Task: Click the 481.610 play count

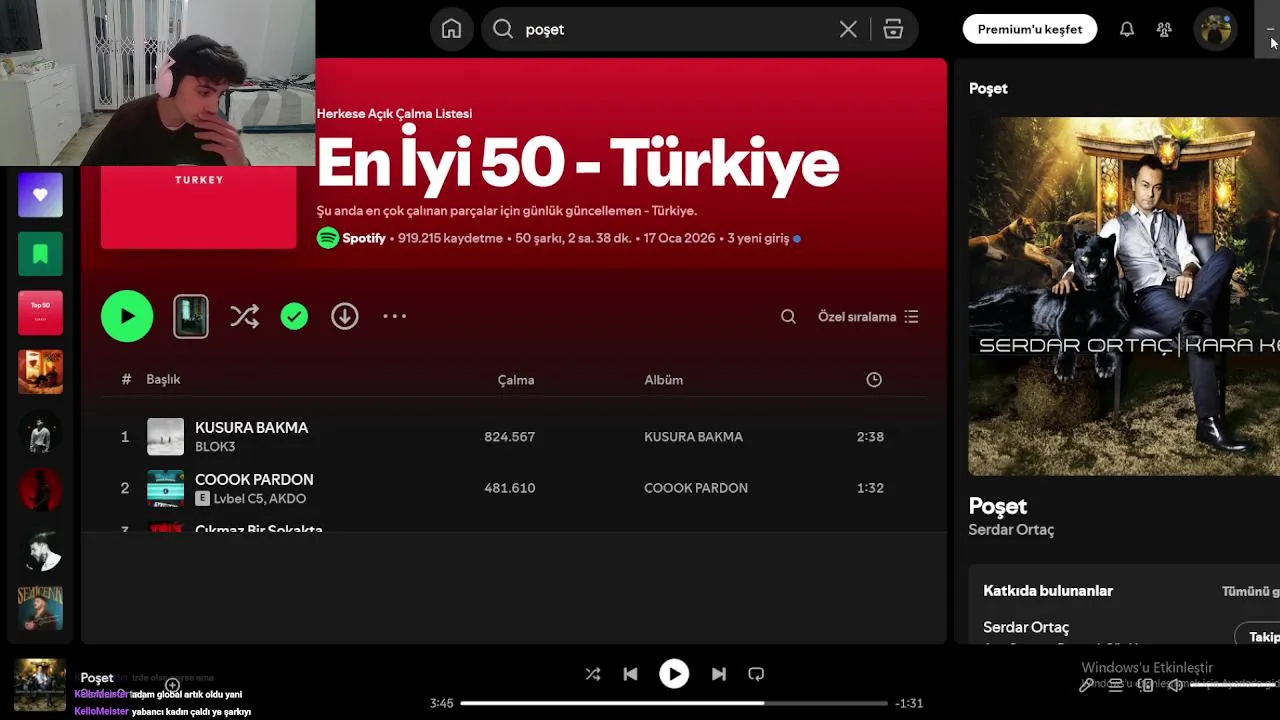Action: click(x=509, y=488)
